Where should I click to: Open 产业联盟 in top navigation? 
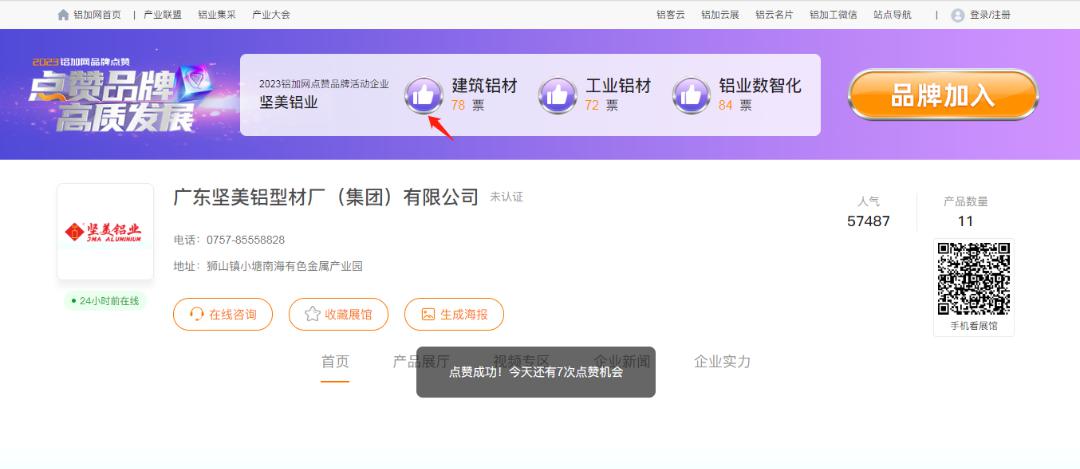[163, 14]
